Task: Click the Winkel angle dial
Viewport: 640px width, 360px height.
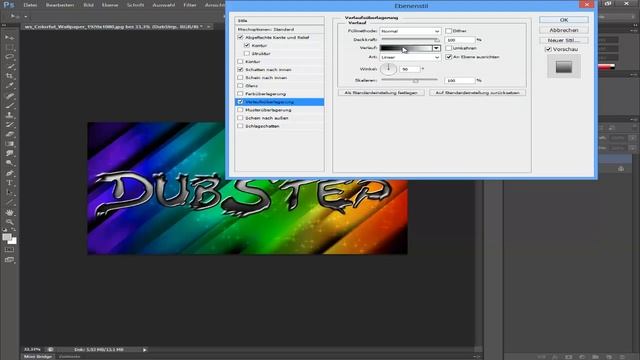Action: click(x=388, y=69)
